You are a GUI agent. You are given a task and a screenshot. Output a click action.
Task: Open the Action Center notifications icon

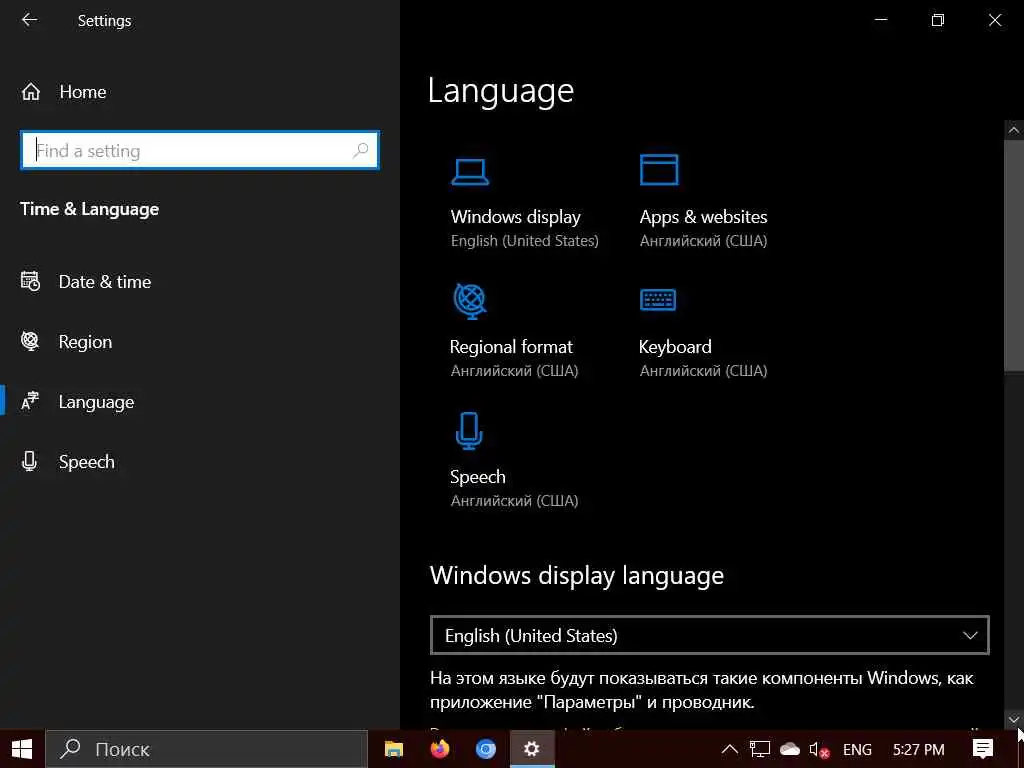pos(983,749)
